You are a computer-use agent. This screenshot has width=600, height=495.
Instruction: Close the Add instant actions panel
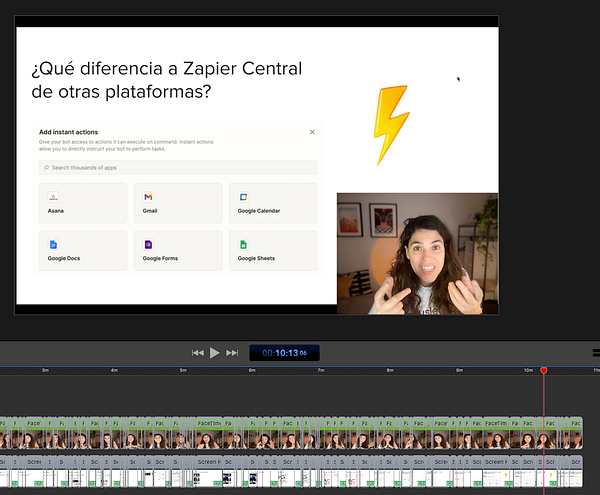[312, 132]
